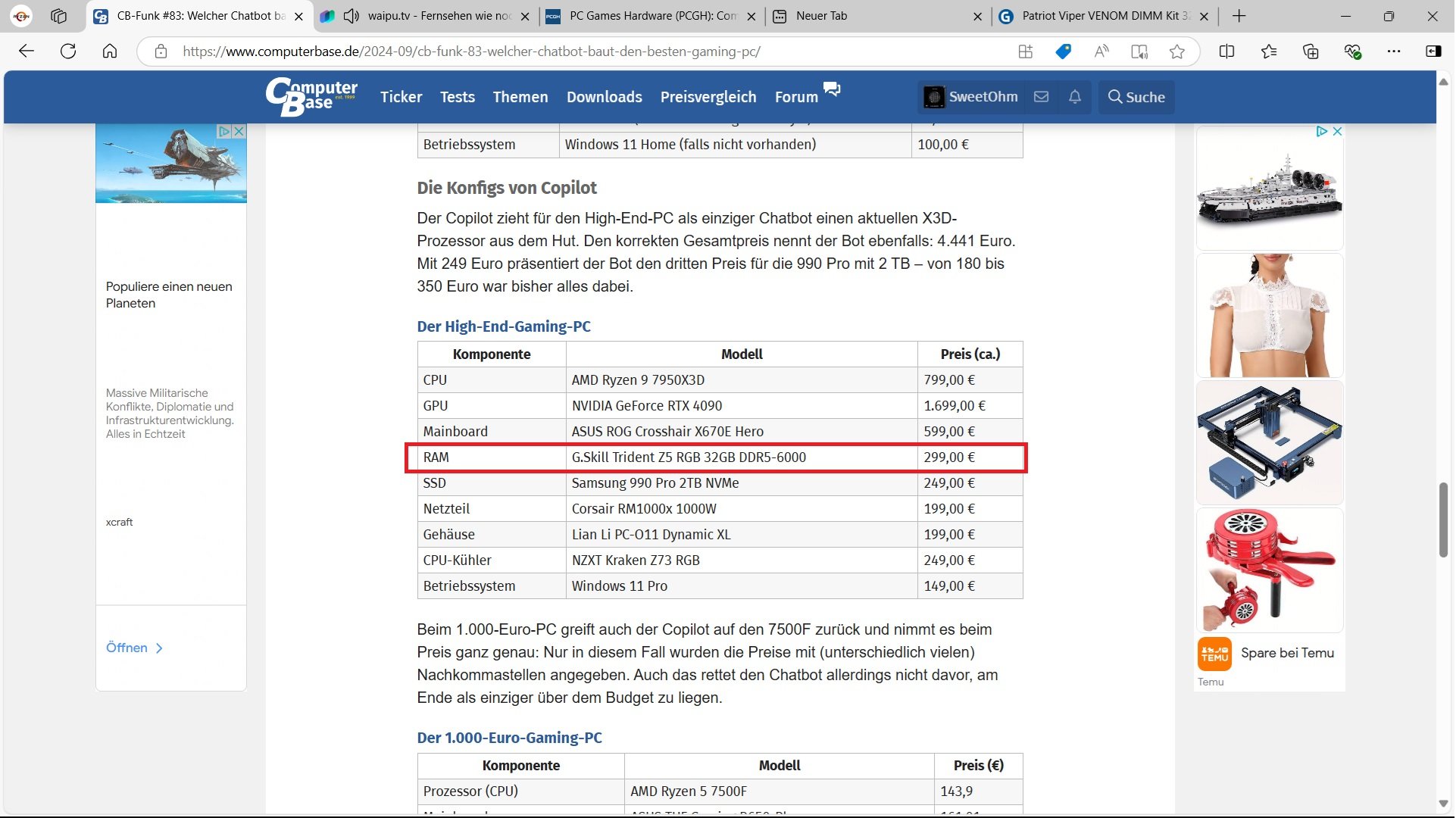Open the SweetOhm user account menu

(970, 97)
